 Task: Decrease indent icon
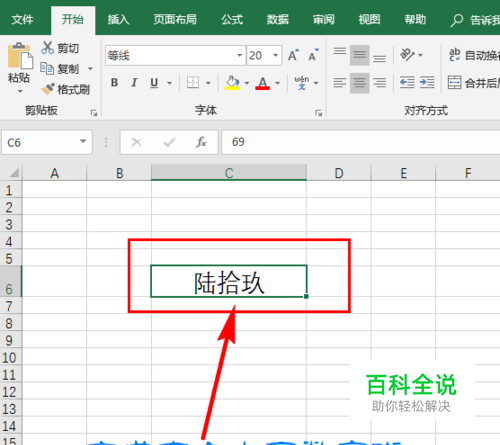[x=407, y=82]
